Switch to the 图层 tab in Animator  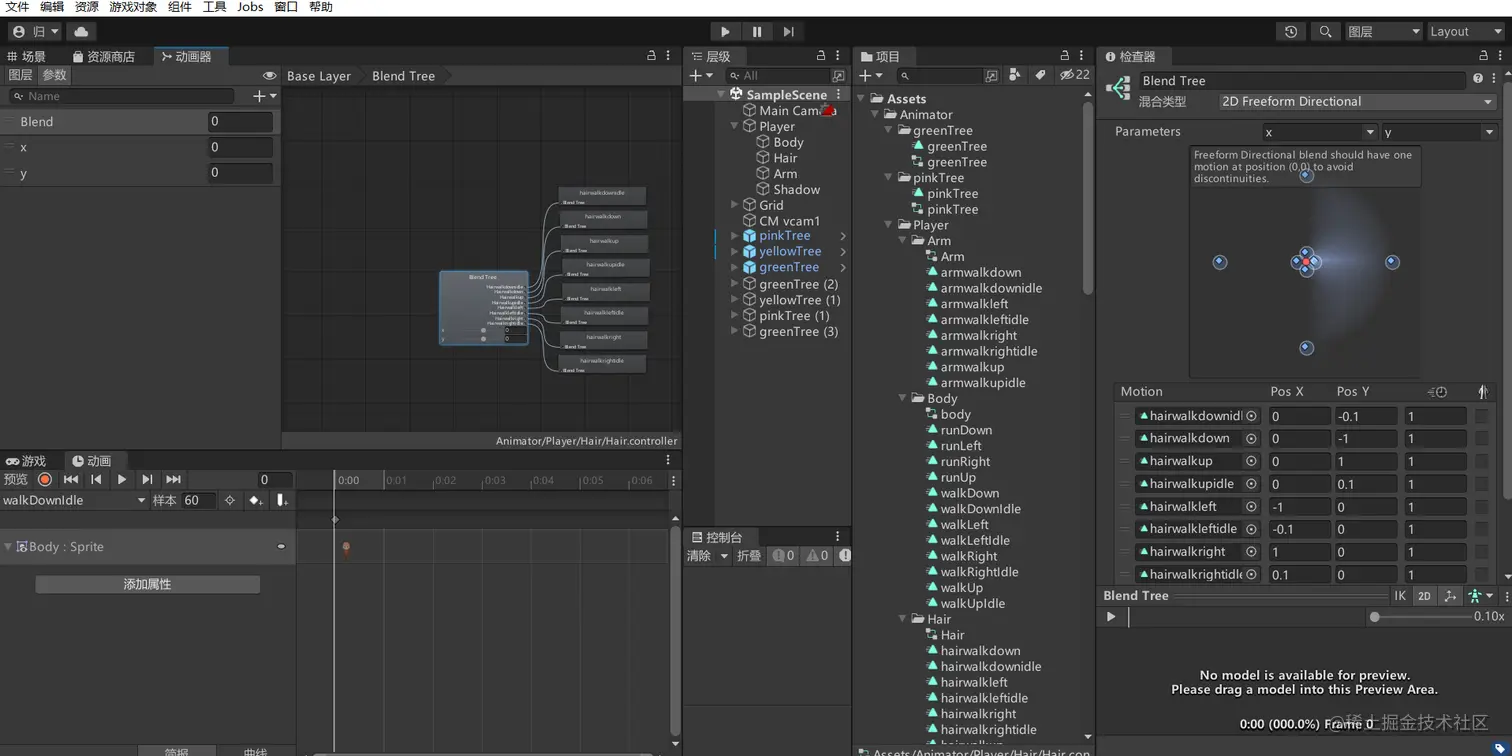(20, 75)
